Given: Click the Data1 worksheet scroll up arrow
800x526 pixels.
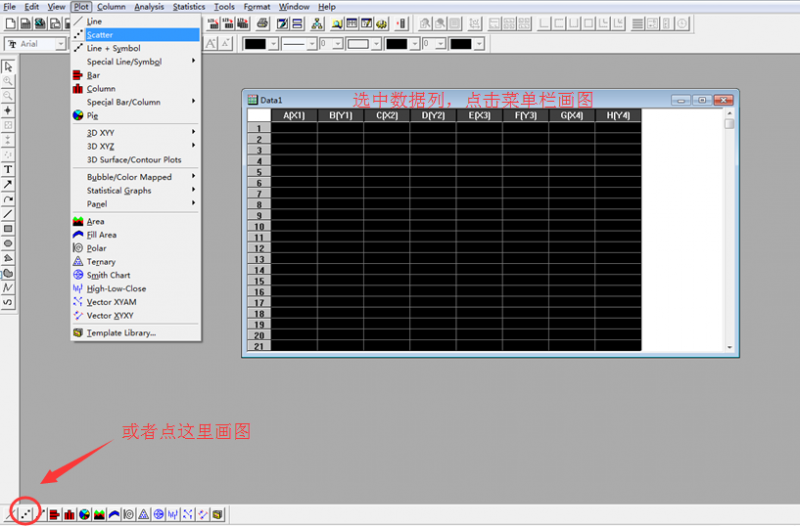Looking at the screenshot, I should [x=730, y=113].
